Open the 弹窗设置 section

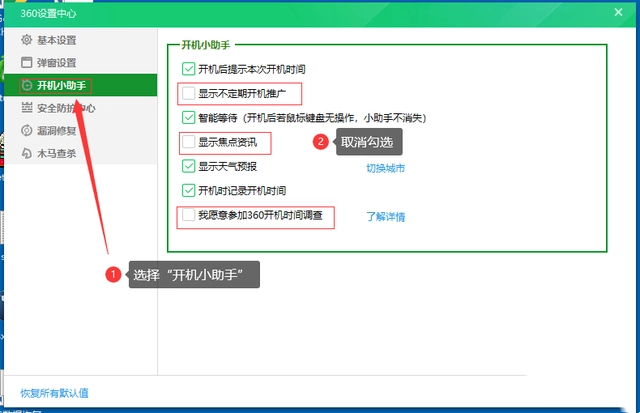(x=80, y=62)
